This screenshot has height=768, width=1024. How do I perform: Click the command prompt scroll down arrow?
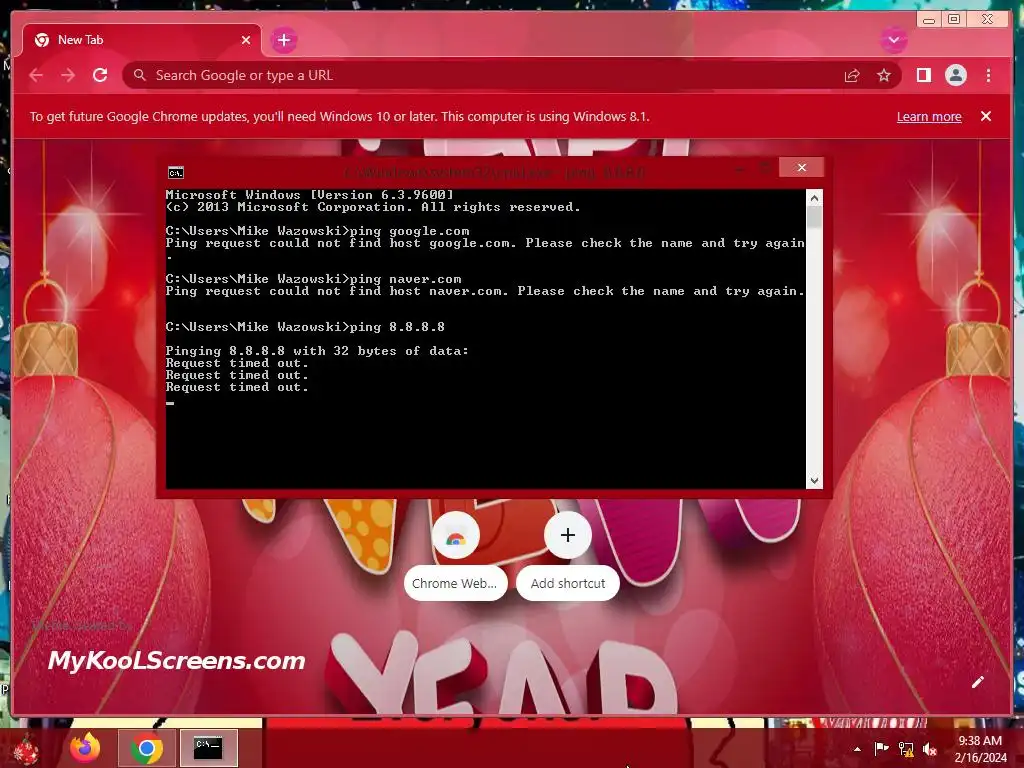point(814,481)
